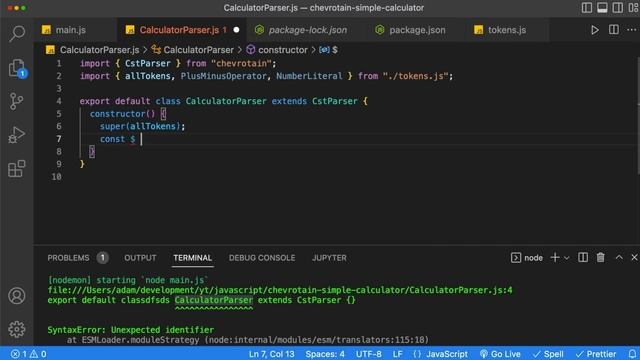Open Source Control view
The image size is (640, 360).
click(x=17, y=101)
